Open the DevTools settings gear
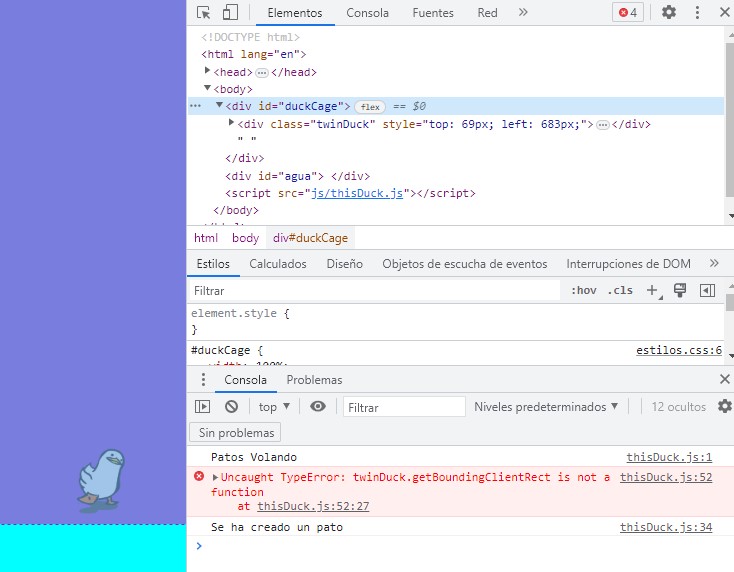734x572 pixels. coord(668,12)
